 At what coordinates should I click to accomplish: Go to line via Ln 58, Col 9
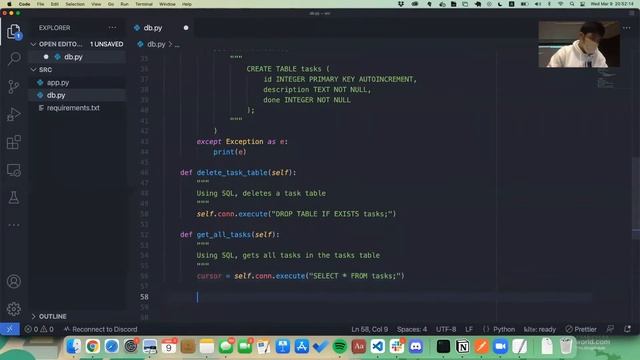pos(369,329)
